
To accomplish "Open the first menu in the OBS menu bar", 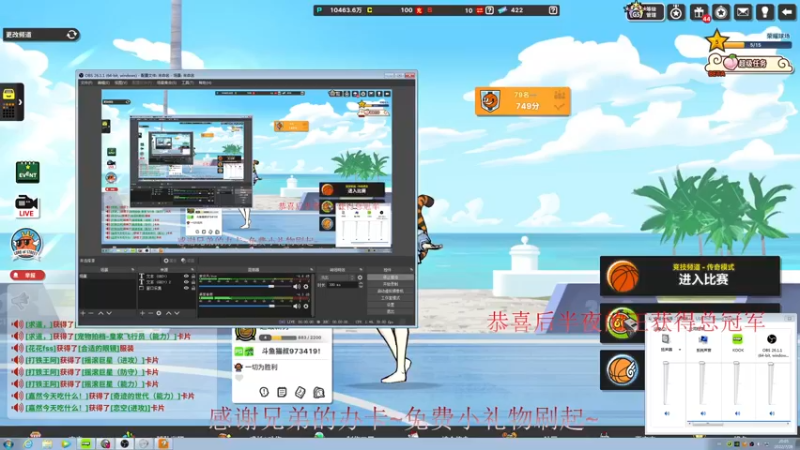I will pos(86,83).
